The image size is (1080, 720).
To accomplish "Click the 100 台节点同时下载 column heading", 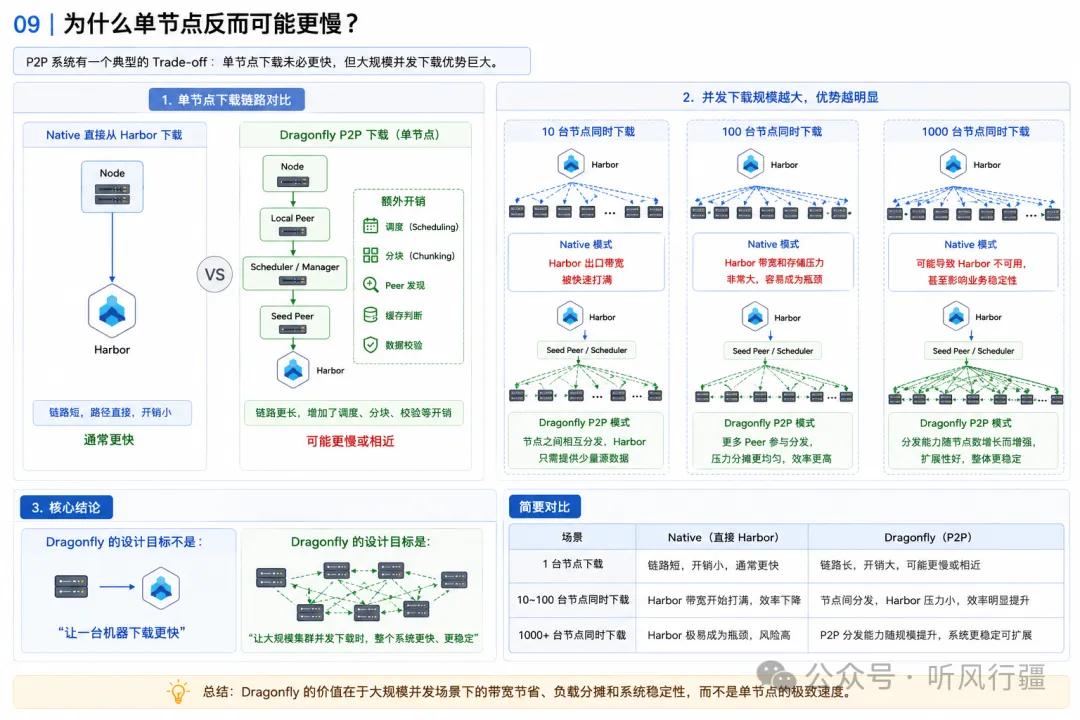I will (771, 132).
